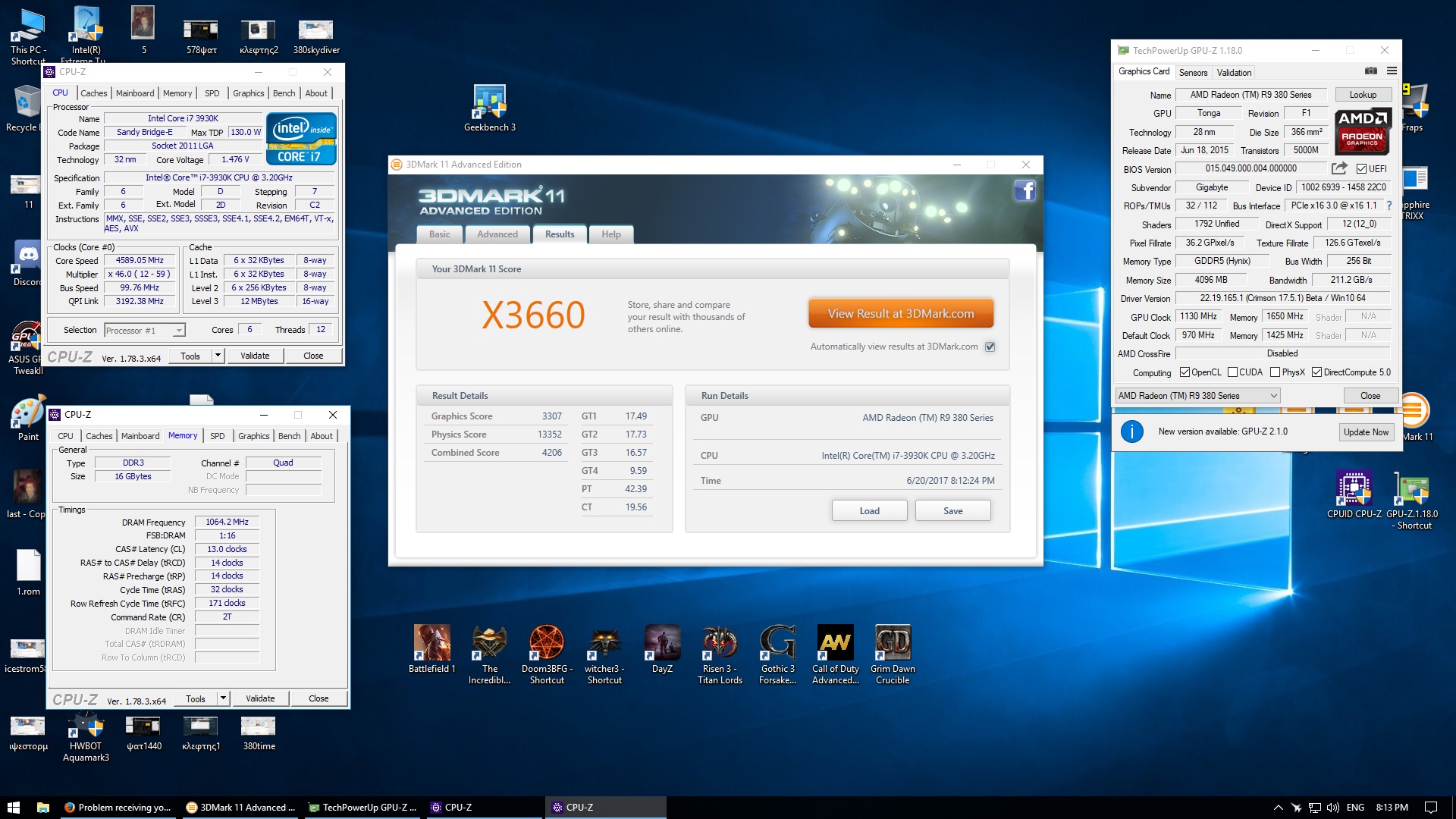Open the GPU-Z hamburger menu icon

tap(1392, 71)
